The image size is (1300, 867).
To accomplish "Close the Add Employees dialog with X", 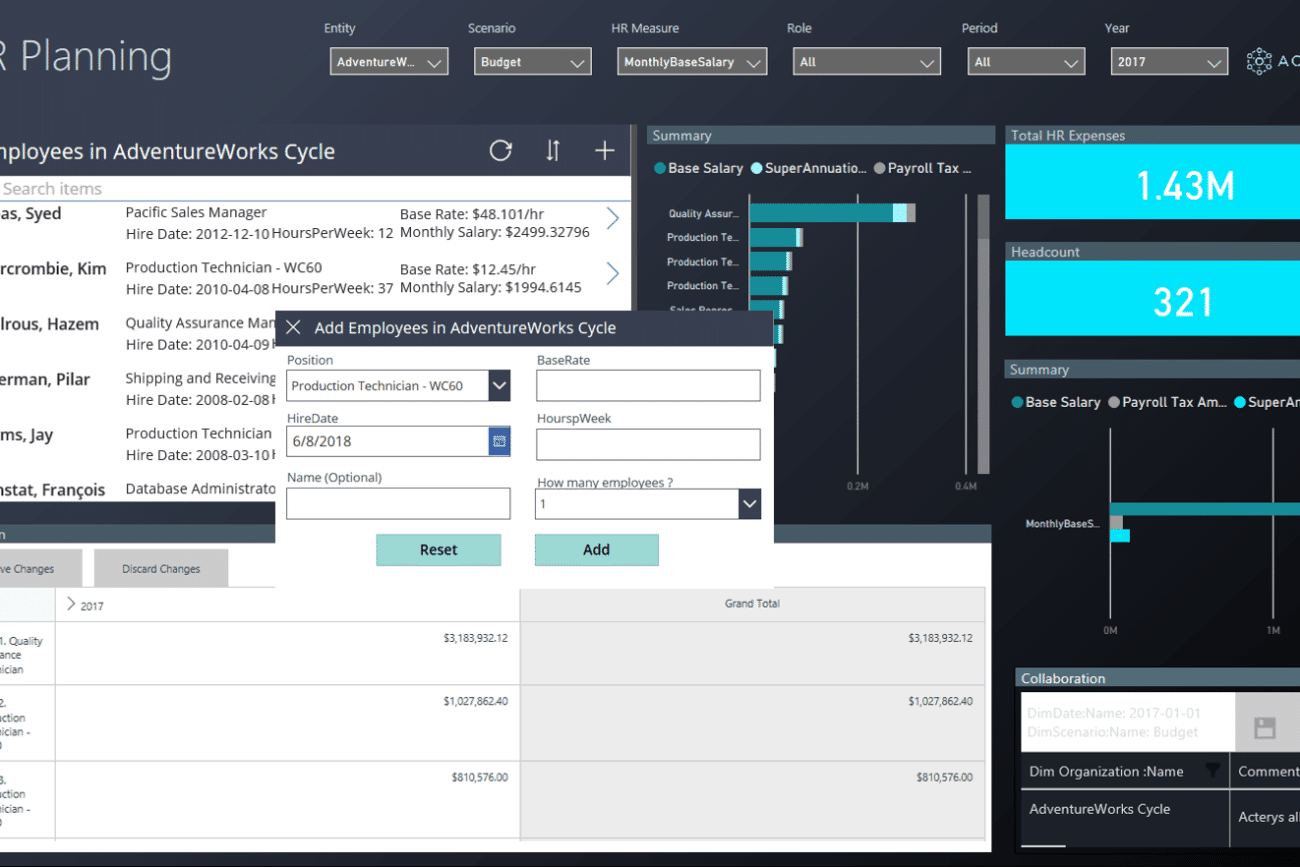I will pyautogui.click(x=293, y=328).
